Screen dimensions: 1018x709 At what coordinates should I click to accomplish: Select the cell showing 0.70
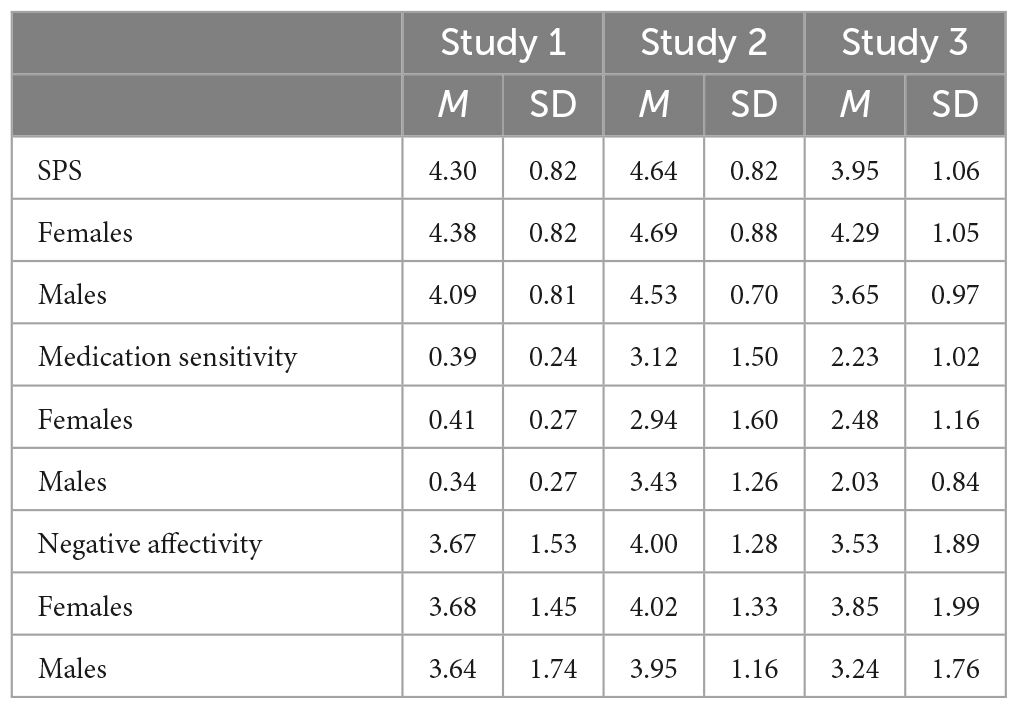753,295
